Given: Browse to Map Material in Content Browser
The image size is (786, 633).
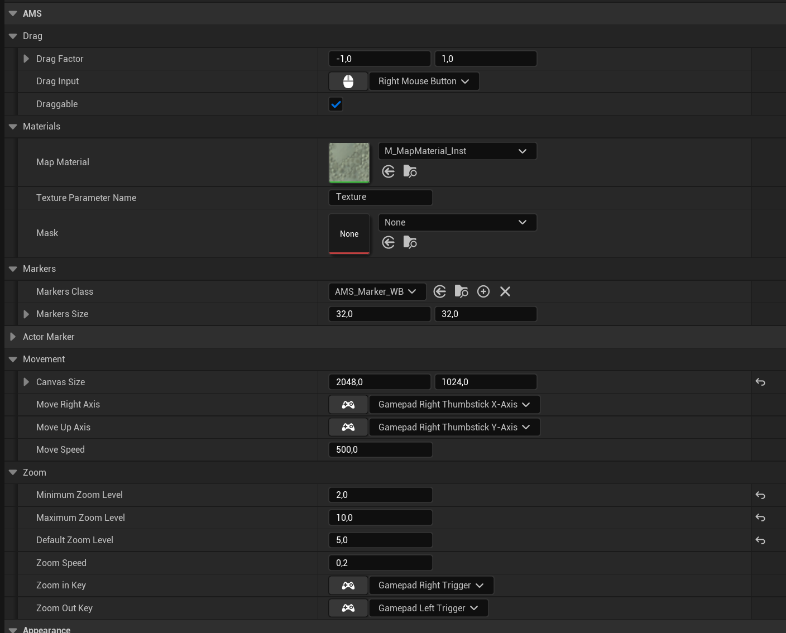Looking at the screenshot, I should (410, 172).
